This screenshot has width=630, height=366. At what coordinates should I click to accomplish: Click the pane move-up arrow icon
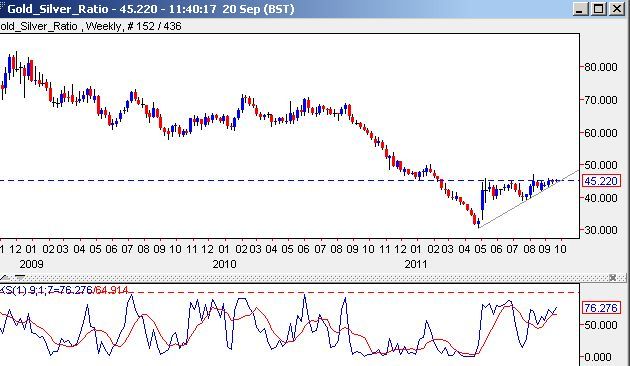(x=6, y=278)
